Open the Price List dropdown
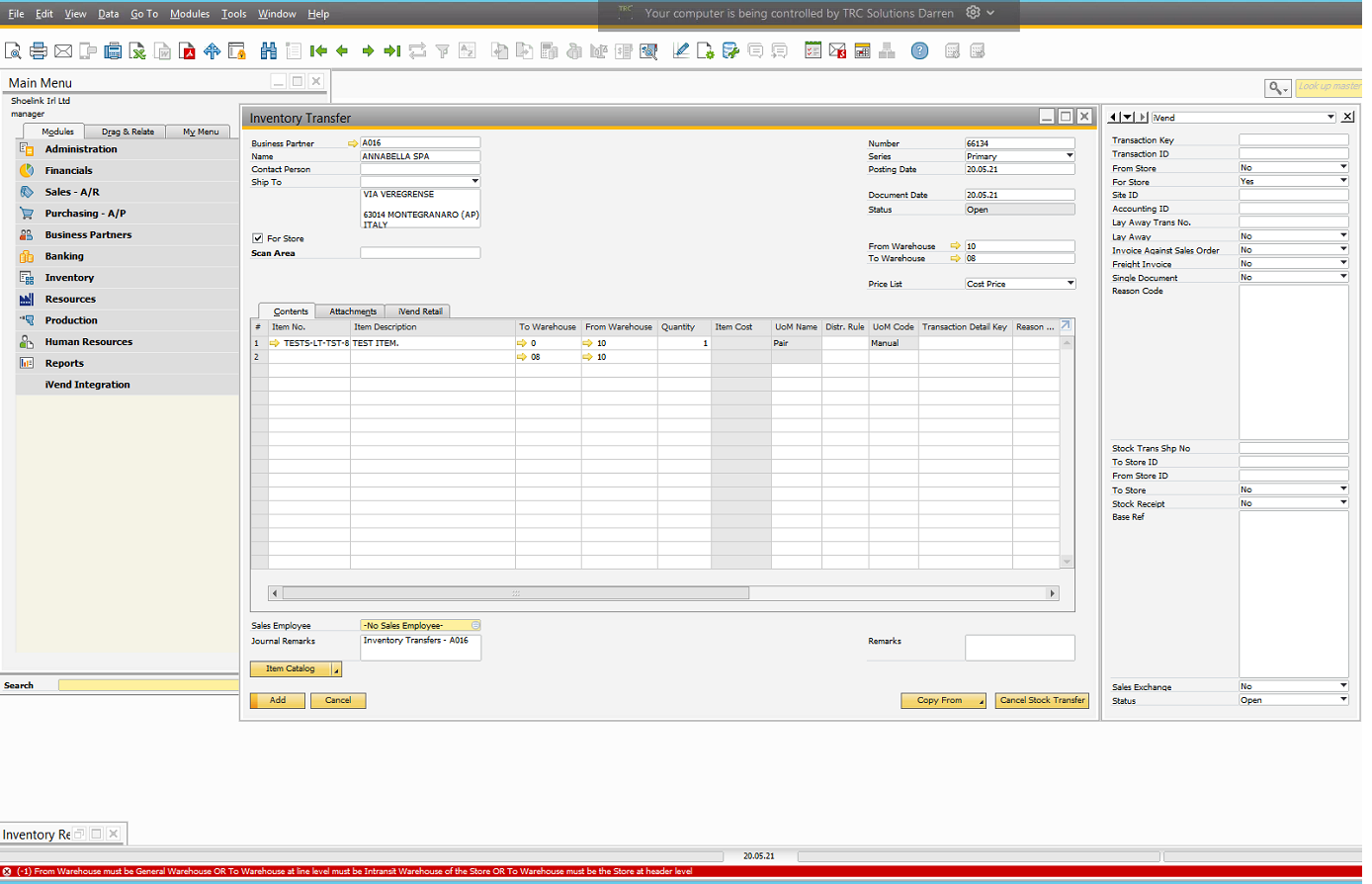Image resolution: width=1372 pixels, height=884 pixels. pyautogui.click(x=1071, y=284)
